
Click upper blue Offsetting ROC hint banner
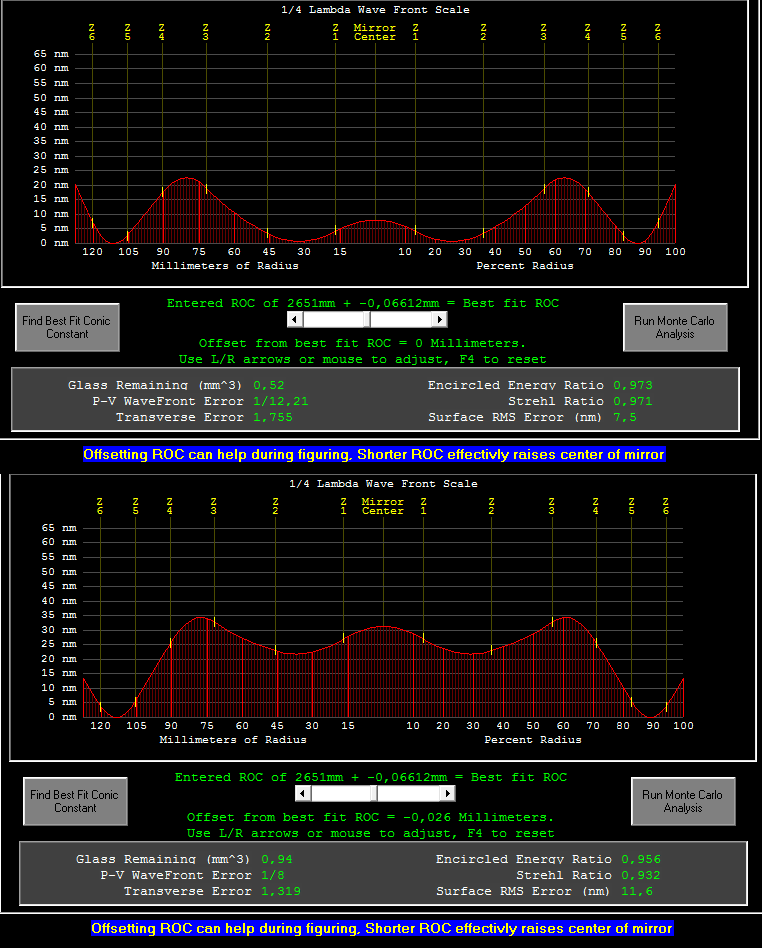[374, 455]
